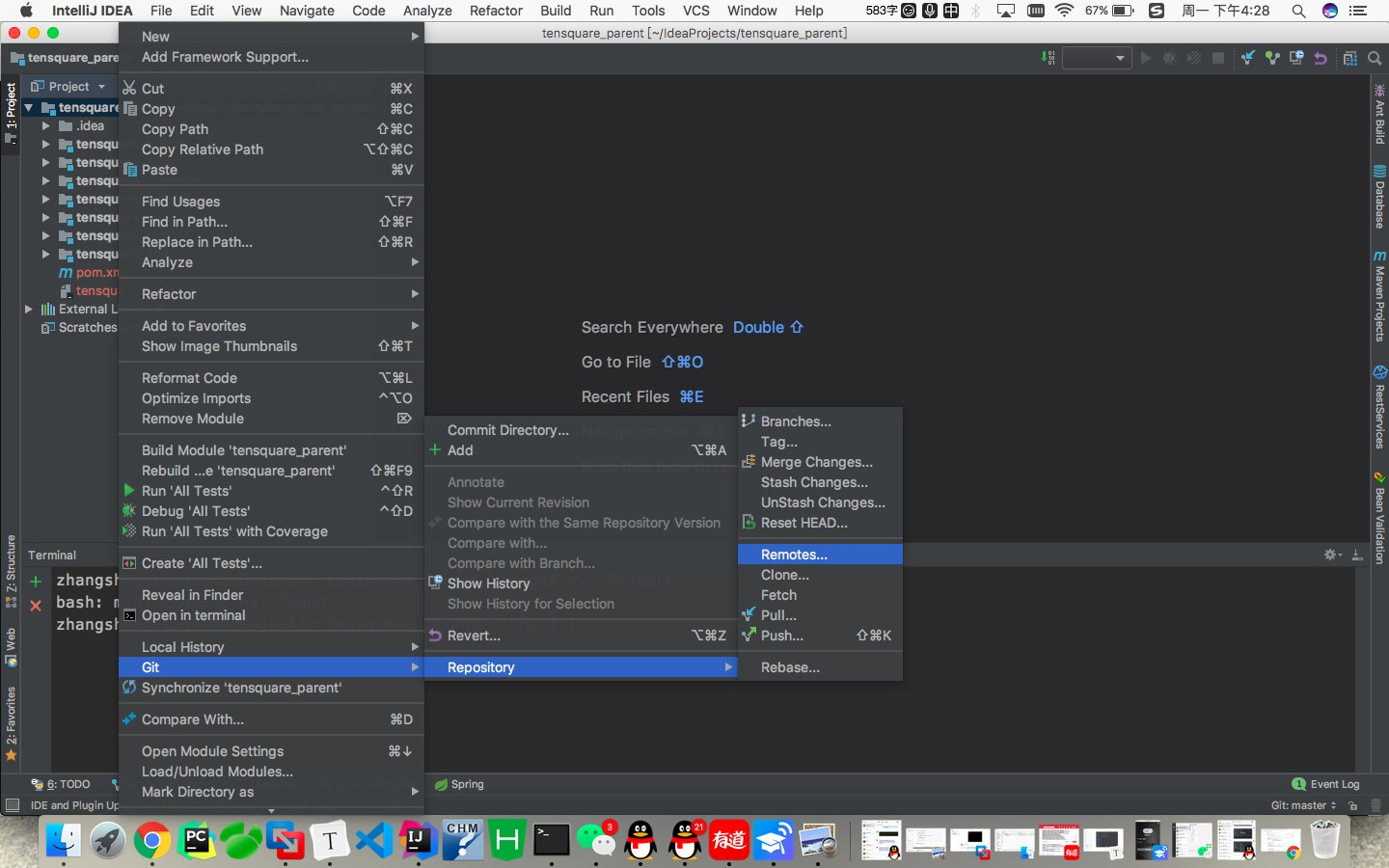The image size is (1389, 868).
Task: Click the tool windows toggle icon in status bar
Action: point(12,805)
